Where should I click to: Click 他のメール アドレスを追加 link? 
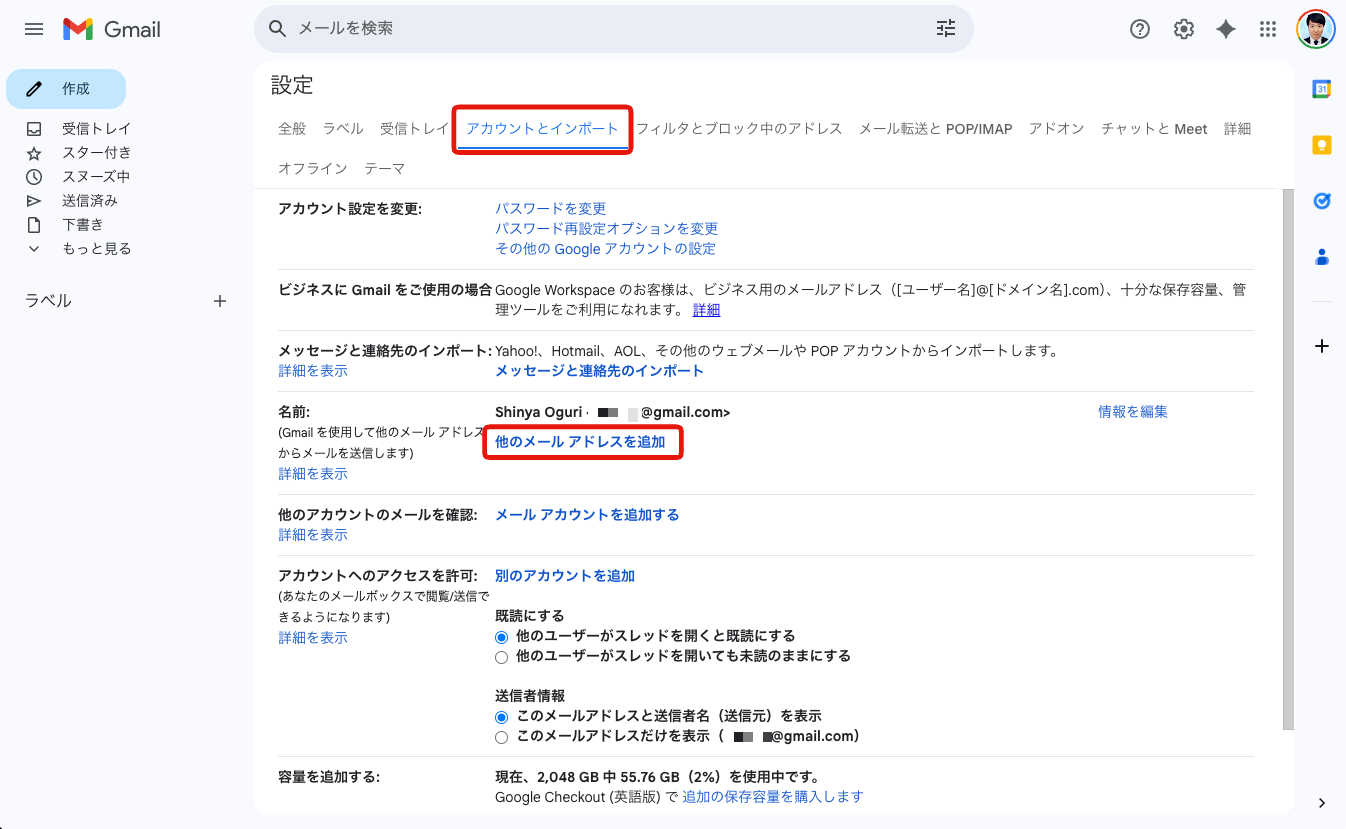tap(580, 442)
